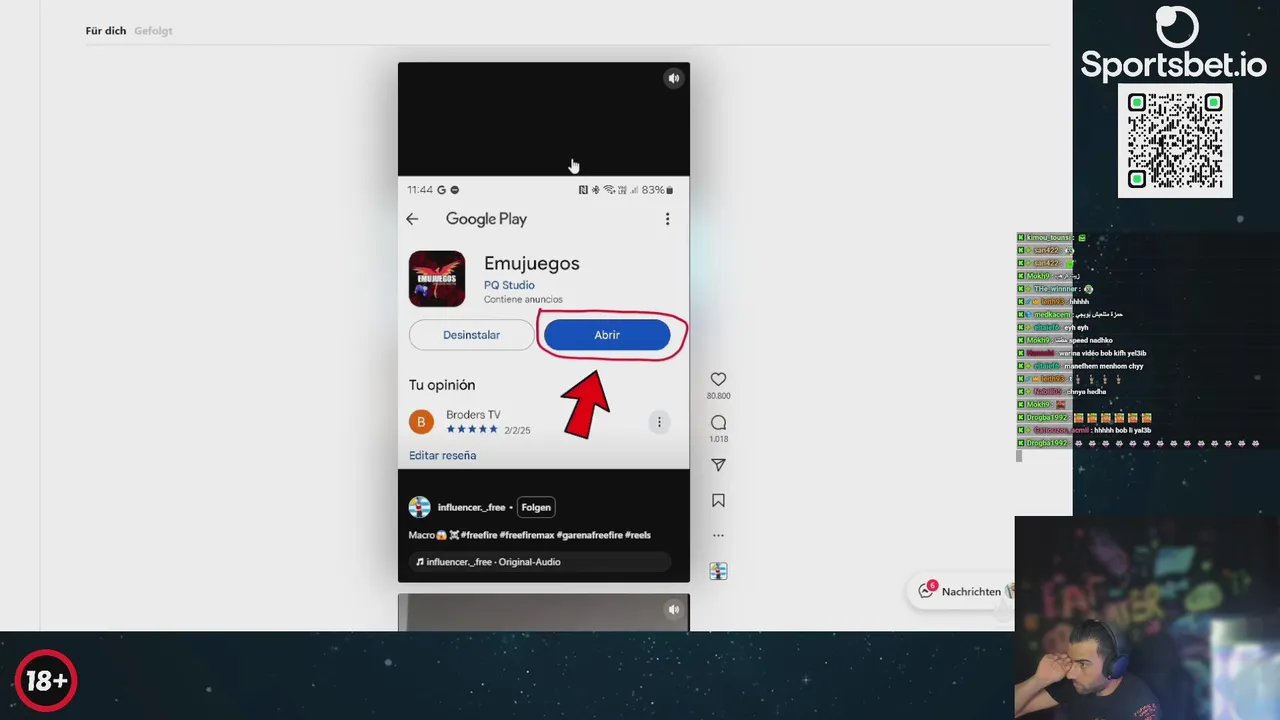This screenshot has height=720, width=1280.
Task: Click the Broders TV reviewer avatar
Action: click(x=421, y=422)
